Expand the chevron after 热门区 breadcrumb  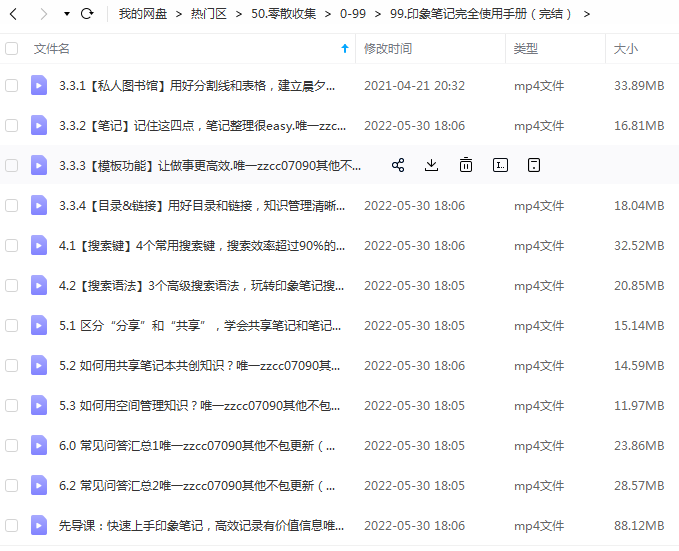click(x=239, y=14)
